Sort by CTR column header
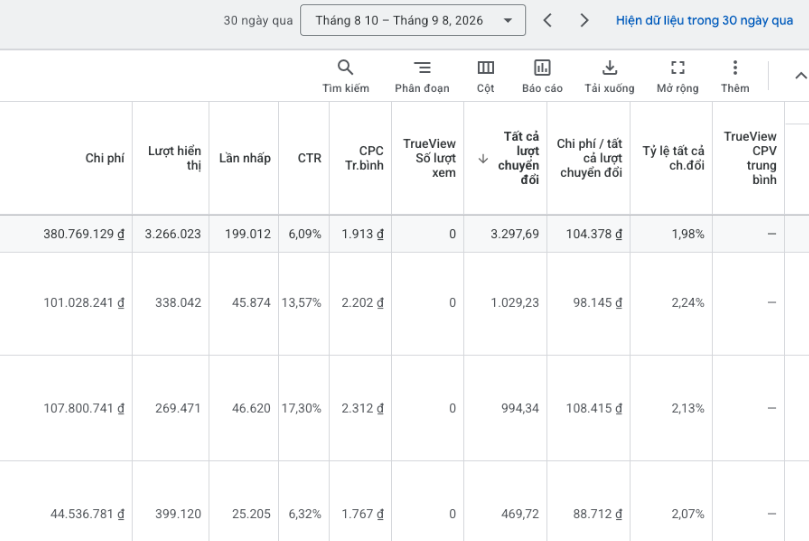This screenshot has width=809, height=541. (310, 158)
